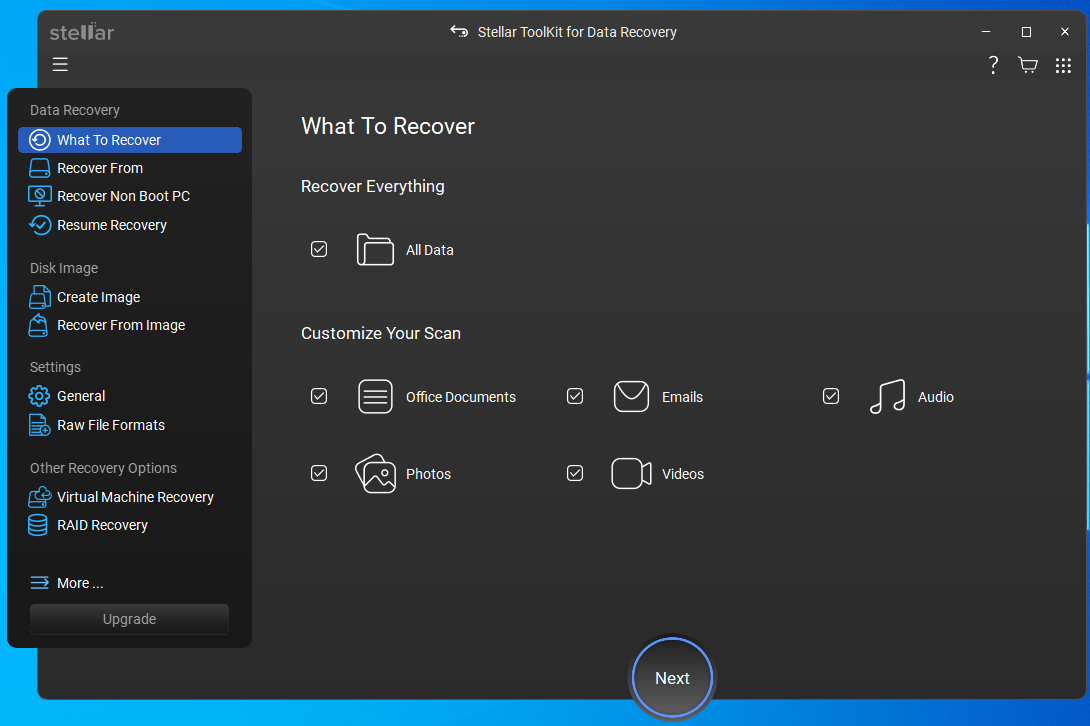1090x726 pixels.
Task: Click the All Data label
Action: pos(430,250)
